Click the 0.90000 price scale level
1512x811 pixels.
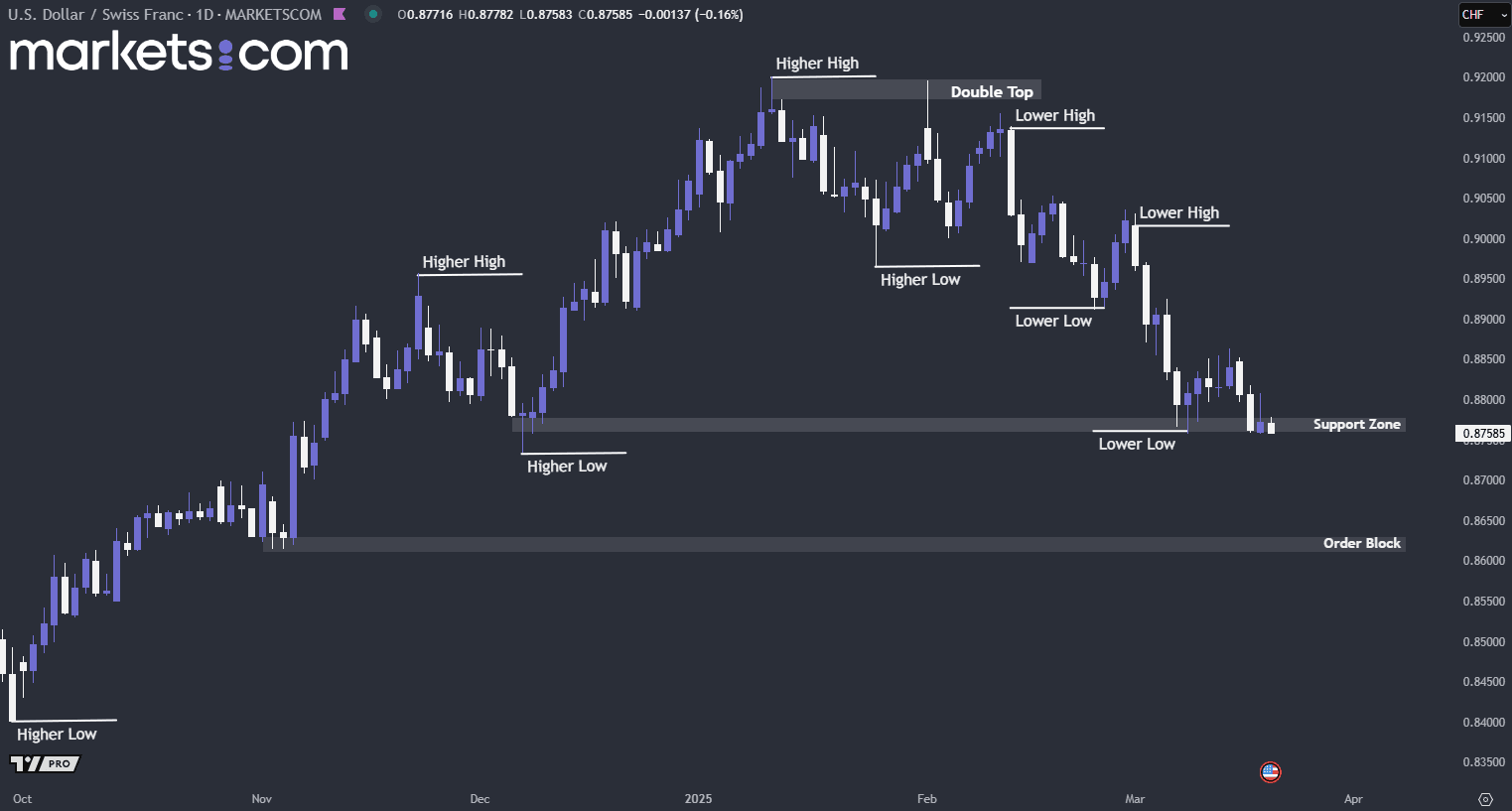1483,239
